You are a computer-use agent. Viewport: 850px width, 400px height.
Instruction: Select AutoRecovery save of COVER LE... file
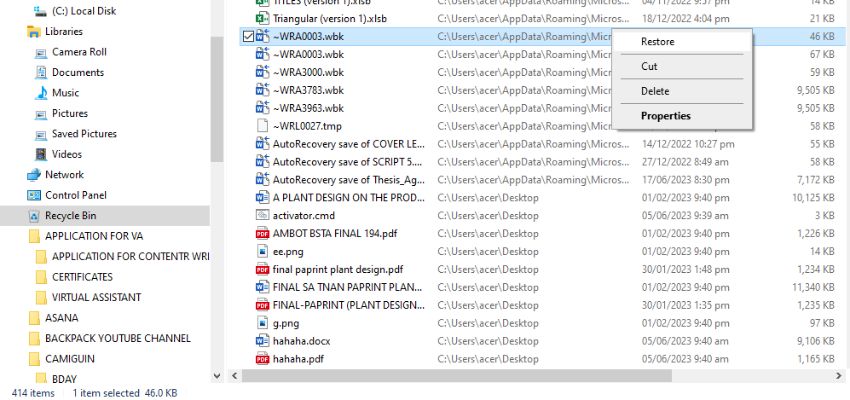[x=349, y=144]
